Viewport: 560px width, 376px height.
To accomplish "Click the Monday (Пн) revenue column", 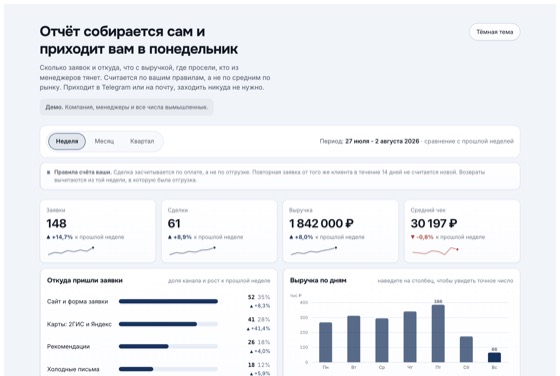I will (325, 342).
